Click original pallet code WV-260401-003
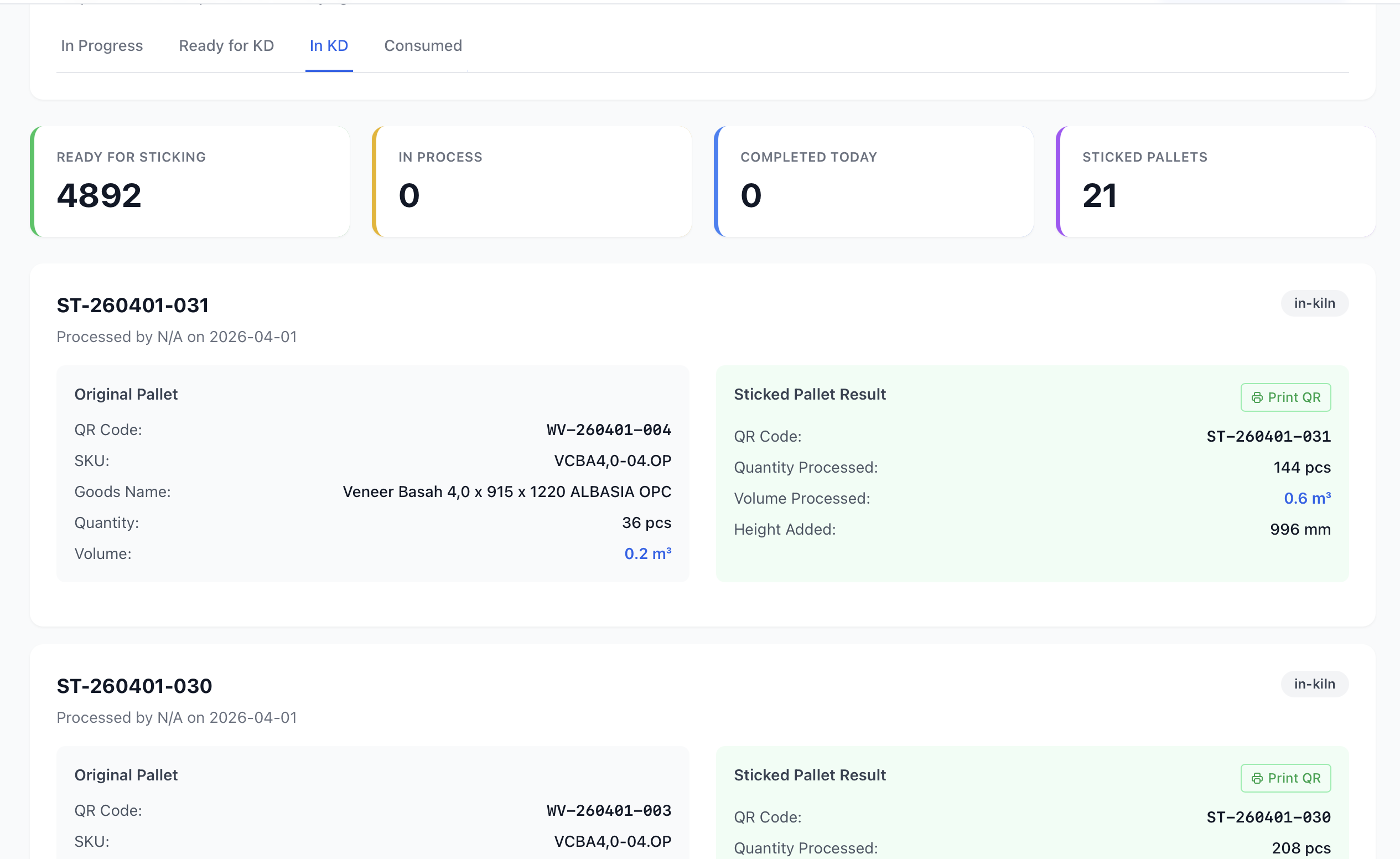1400x859 pixels. [609, 811]
